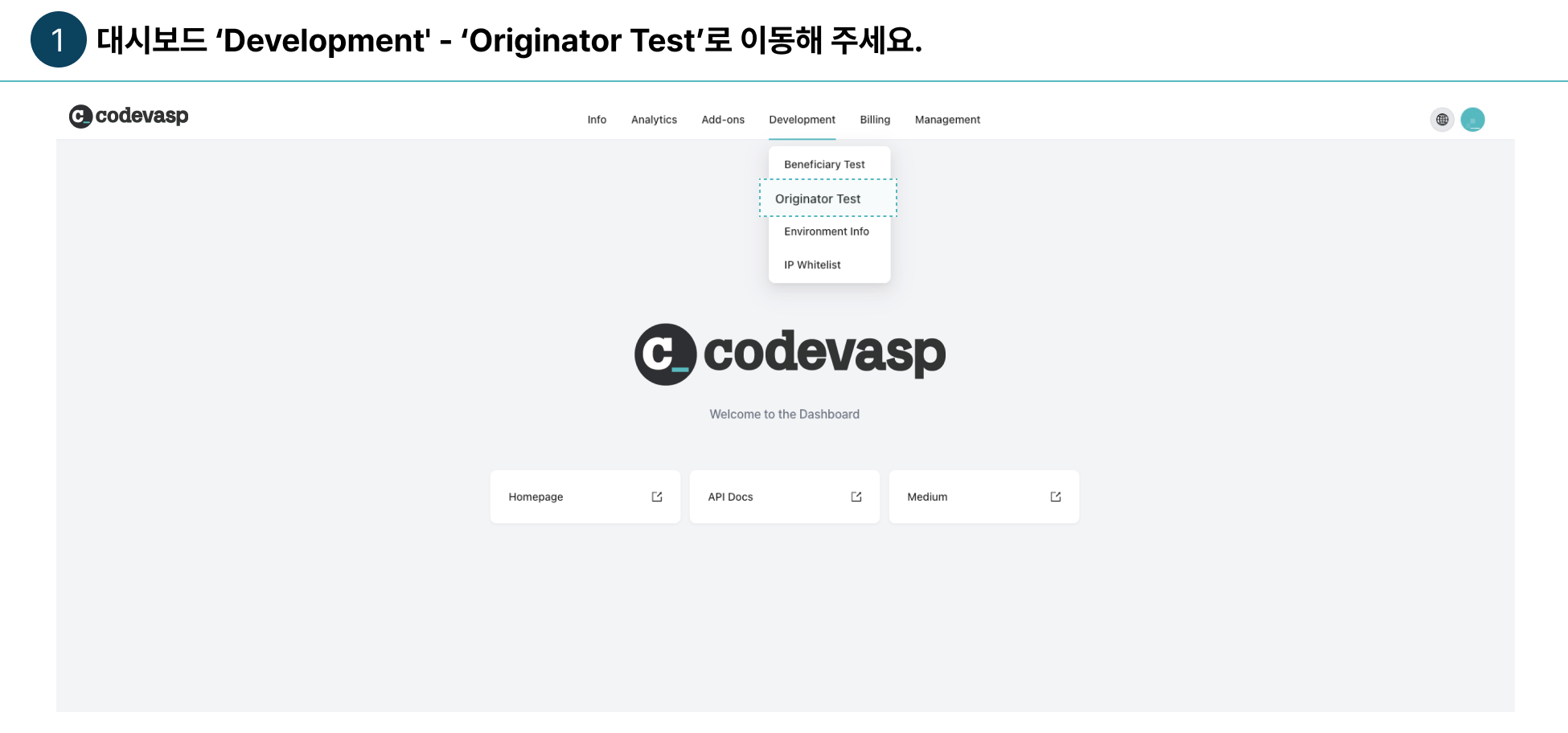Click the 'Welcome to the Dashboard' text
This screenshot has height=733, width=1568.
(784, 414)
